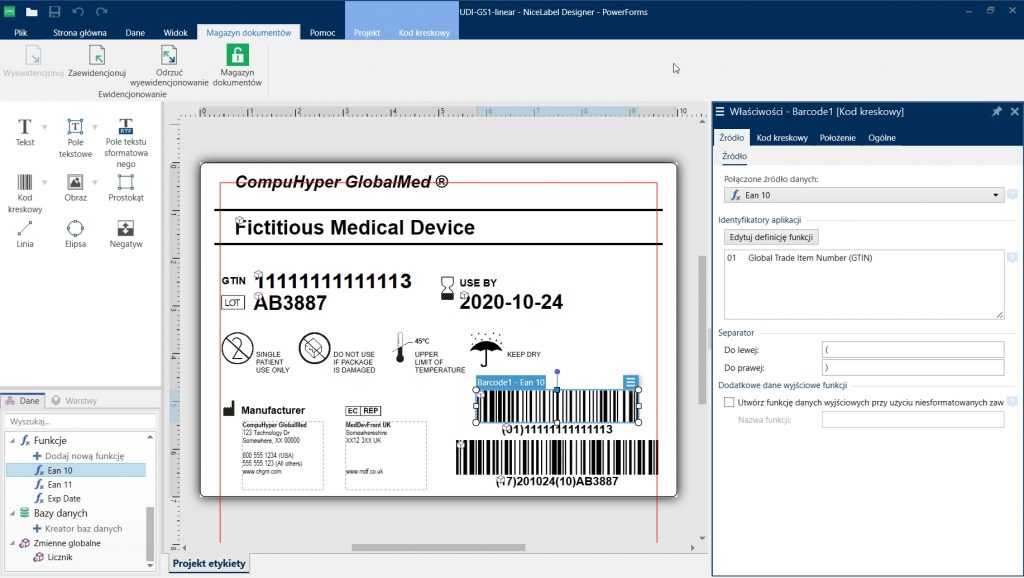Switch to Ogólne properties tab
Viewport: 1024px width, 578px height.
pos(882,138)
